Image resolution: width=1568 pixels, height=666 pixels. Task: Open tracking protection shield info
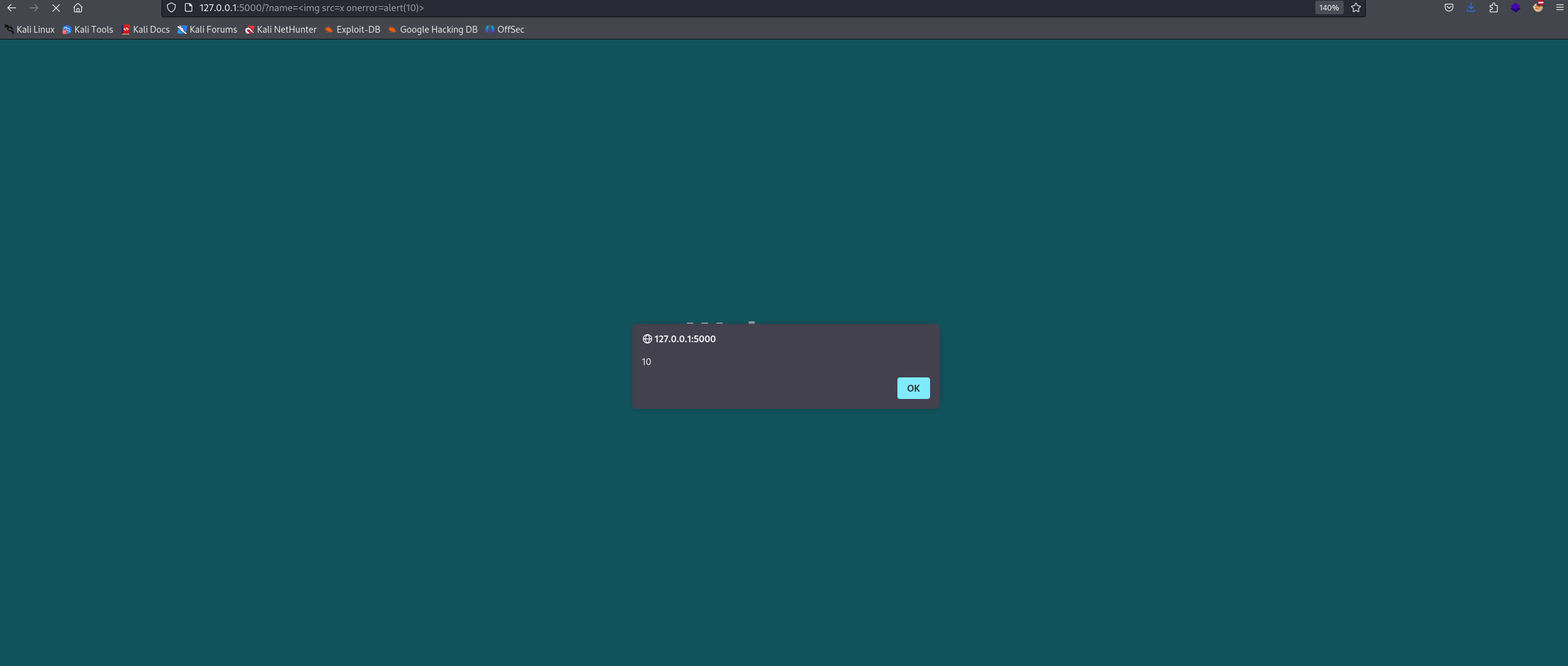coord(171,8)
